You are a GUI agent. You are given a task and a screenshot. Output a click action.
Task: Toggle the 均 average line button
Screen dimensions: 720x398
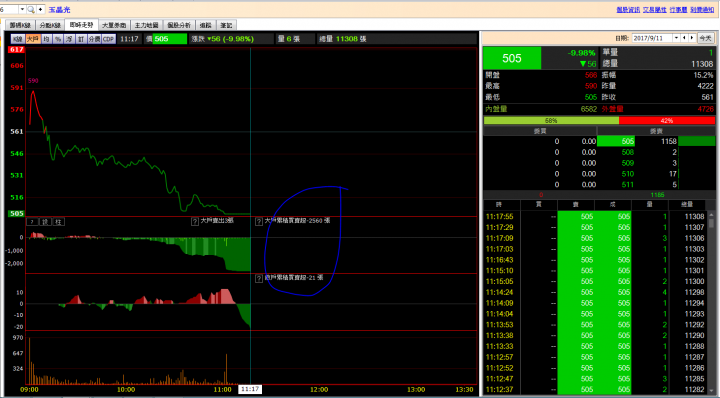(46, 39)
